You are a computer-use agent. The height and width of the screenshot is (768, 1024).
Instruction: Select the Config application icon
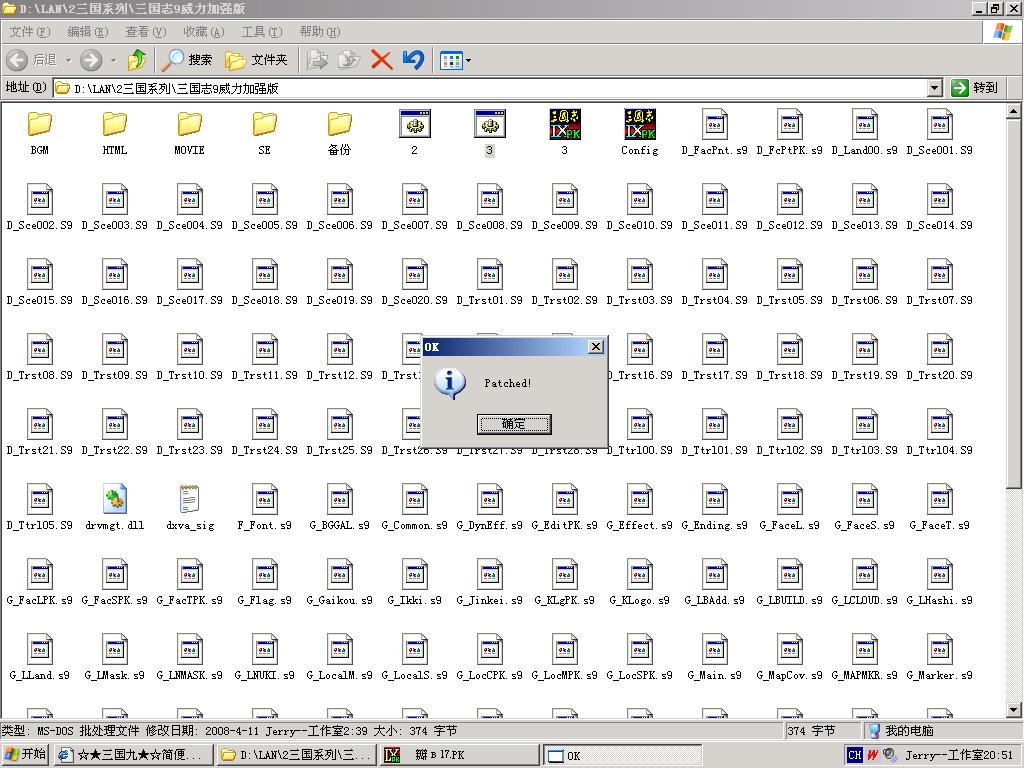(639, 125)
